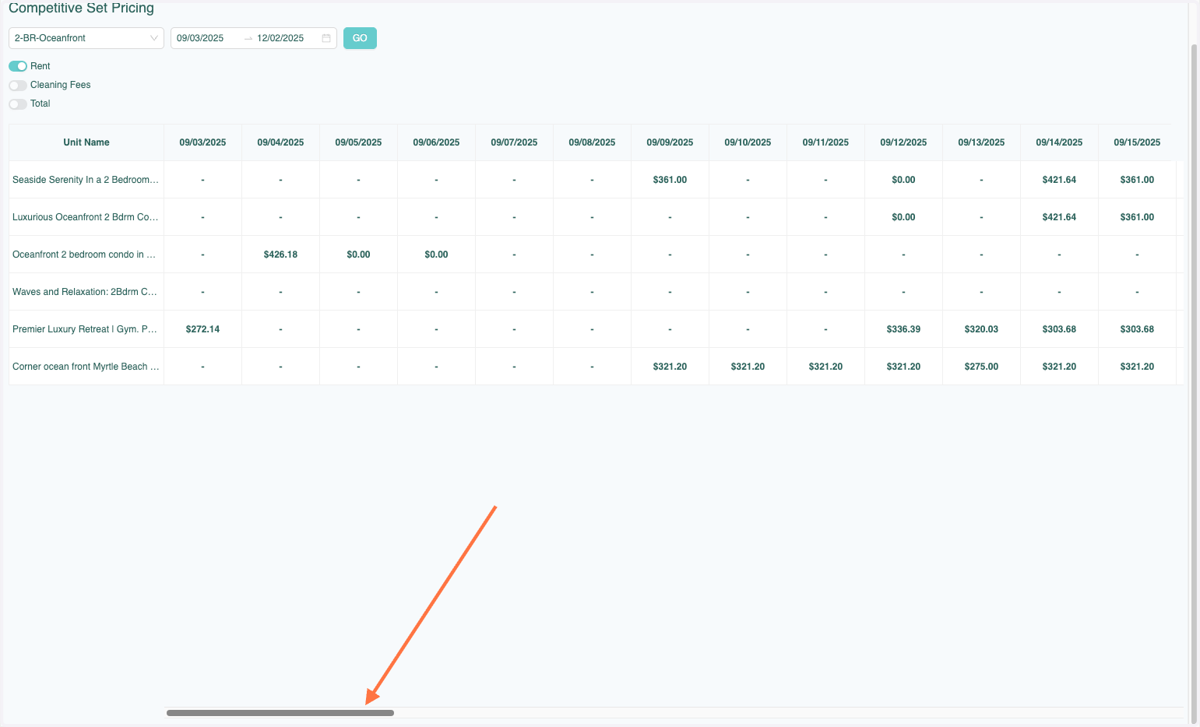Click the Unit Name column header
The image size is (1200, 727).
[x=86, y=142]
